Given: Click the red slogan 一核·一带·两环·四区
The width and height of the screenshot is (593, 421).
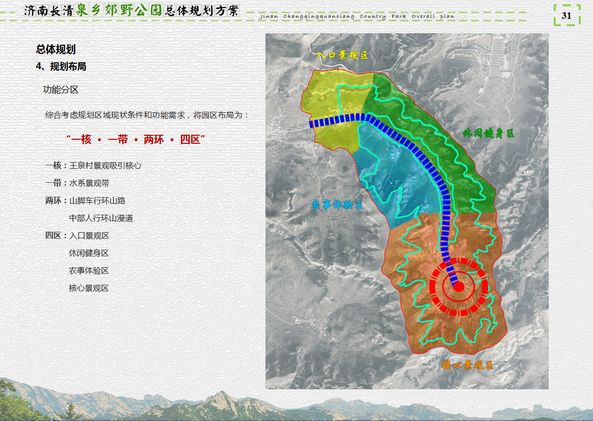Looking at the screenshot, I should [135, 140].
